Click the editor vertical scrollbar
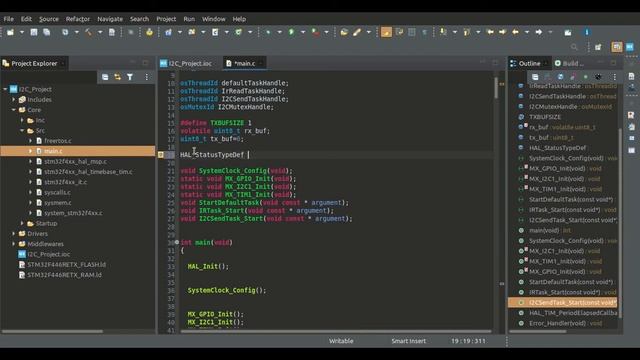Screen dimensions: 640x360 (x=496, y=88)
